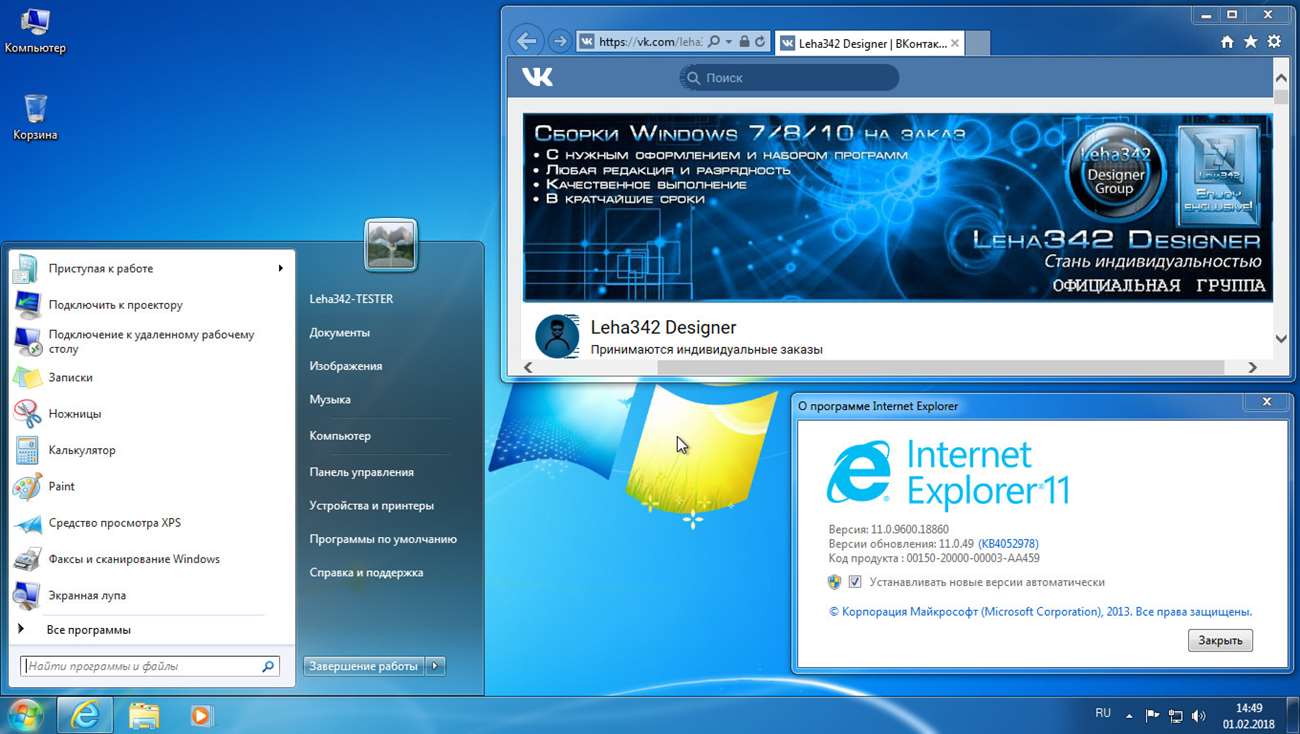Click the Start orb button
The image size is (1300, 734).
click(x=25, y=715)
